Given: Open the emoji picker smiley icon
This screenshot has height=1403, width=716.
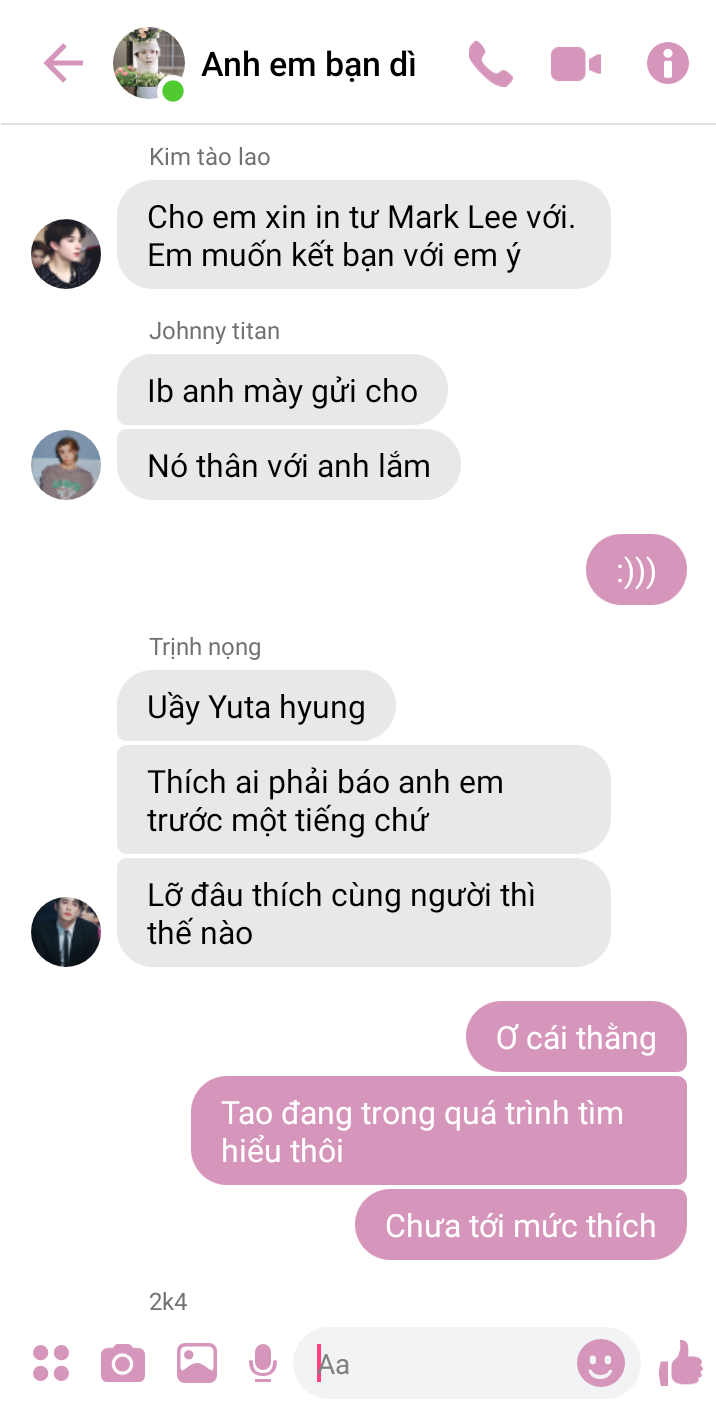Looking at the screenshot, I should 601,1363.
